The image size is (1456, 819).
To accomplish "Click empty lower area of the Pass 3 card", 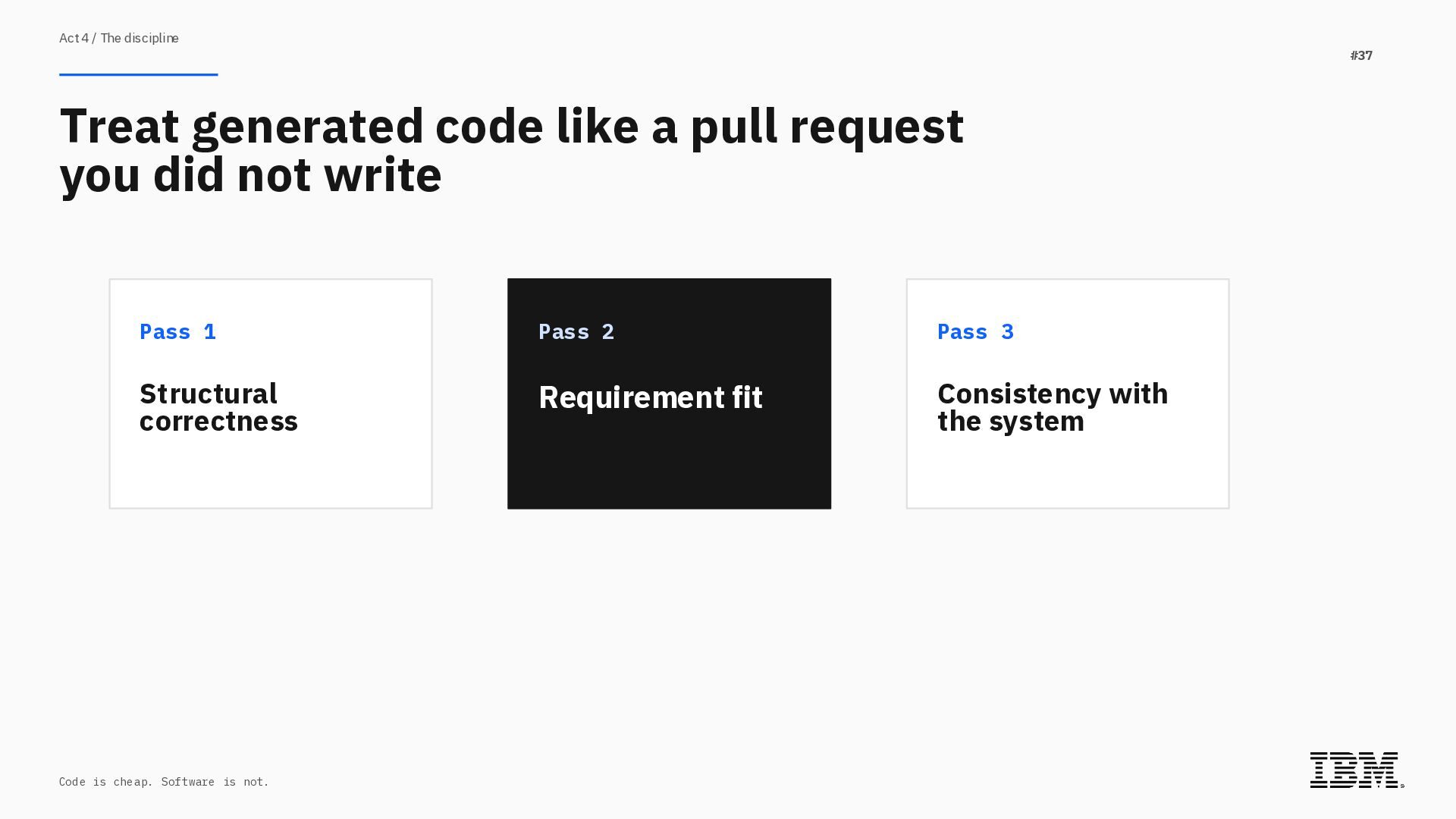I will pos(1067,474).
